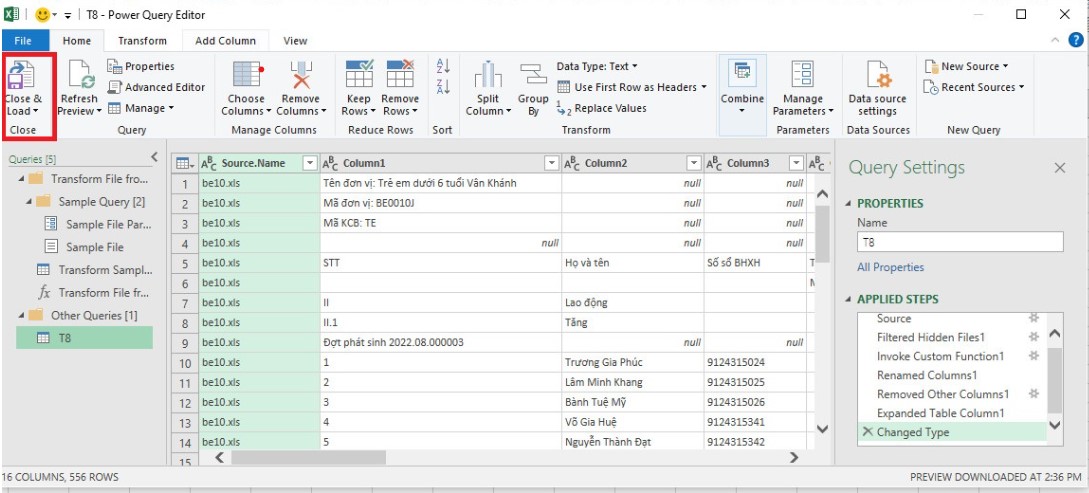The height and width of the screenshot is (493, 1089).
Task: Open the All Properties link
Action: tap(890, 267)
